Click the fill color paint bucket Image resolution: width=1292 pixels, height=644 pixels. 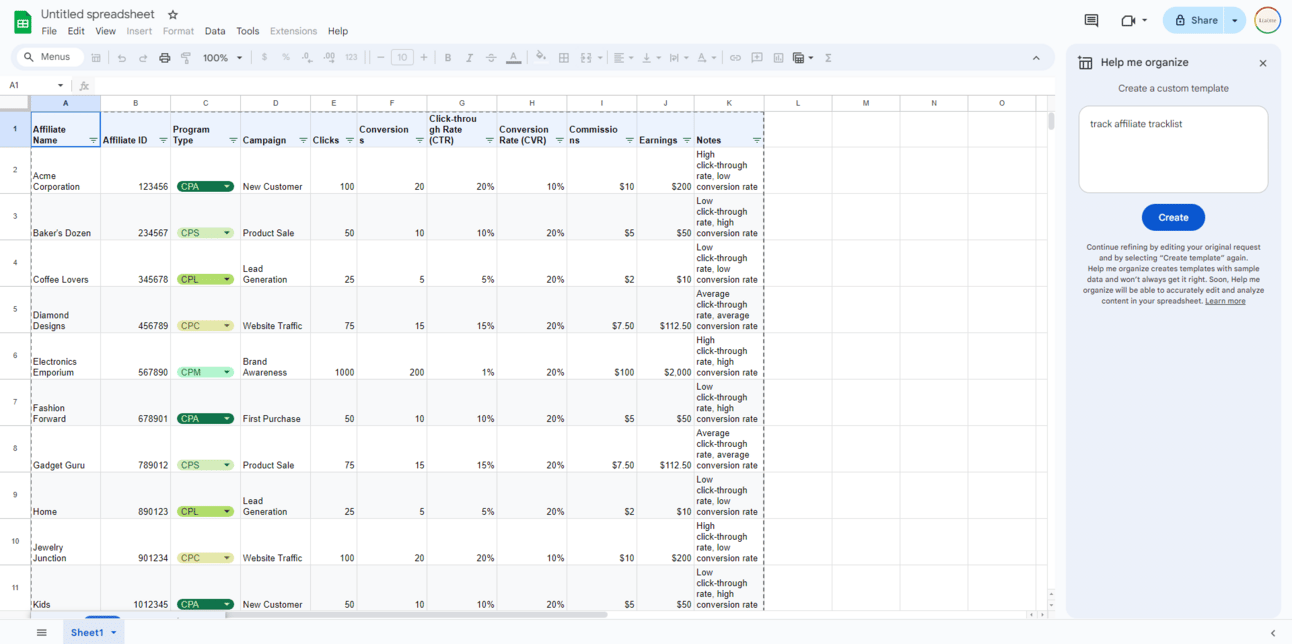[541, 58]
